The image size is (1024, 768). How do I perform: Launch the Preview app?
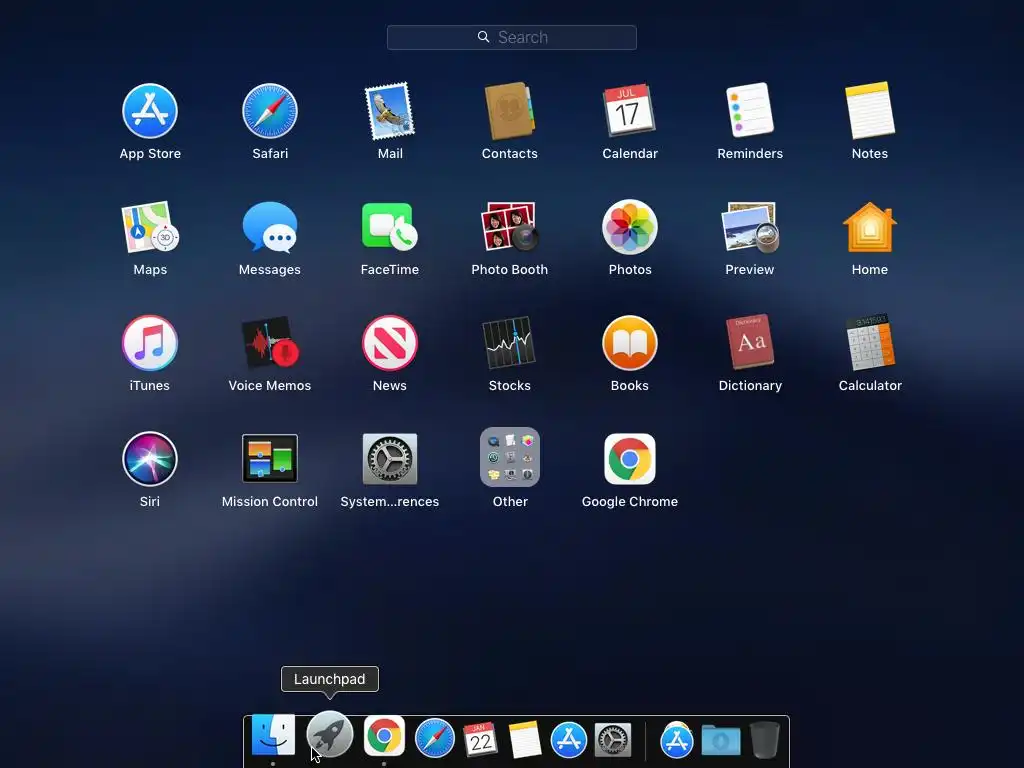(750, 227)
